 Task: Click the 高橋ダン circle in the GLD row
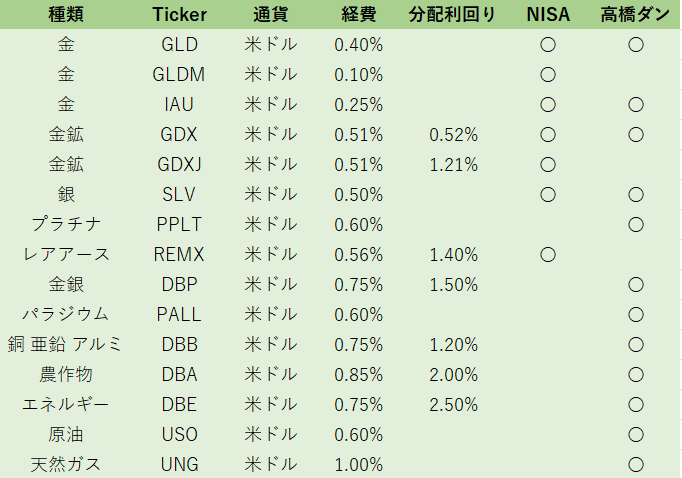click(x=635, y=45)
